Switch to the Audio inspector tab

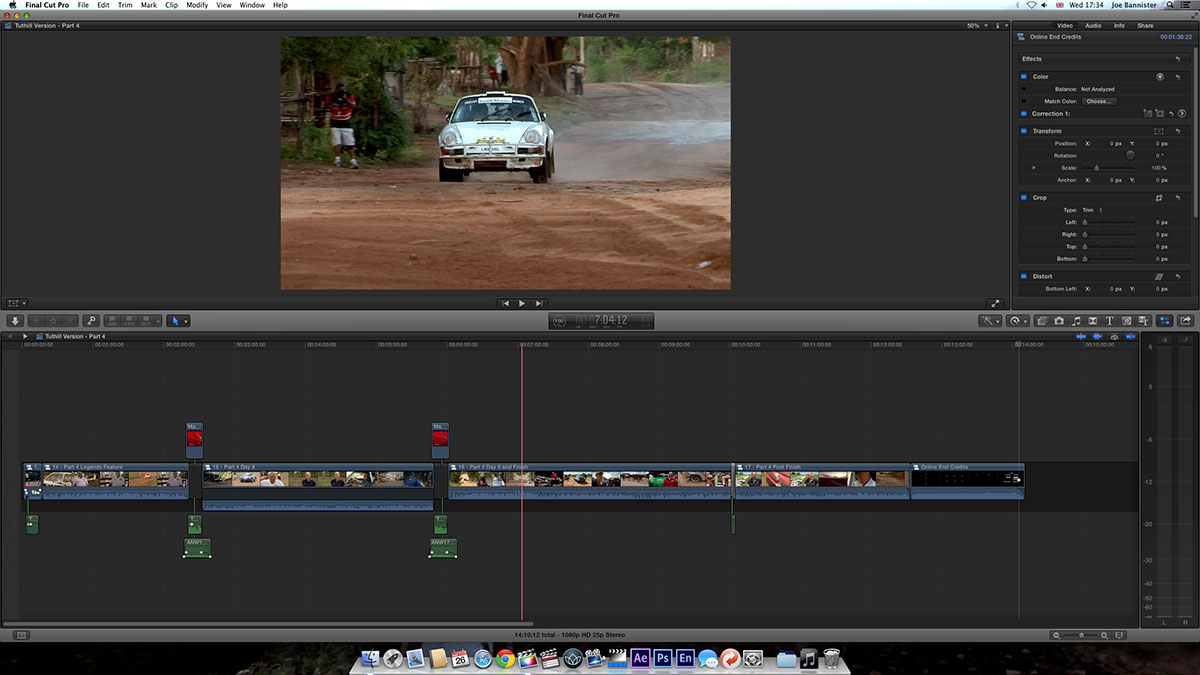[x=1093, y=25]
